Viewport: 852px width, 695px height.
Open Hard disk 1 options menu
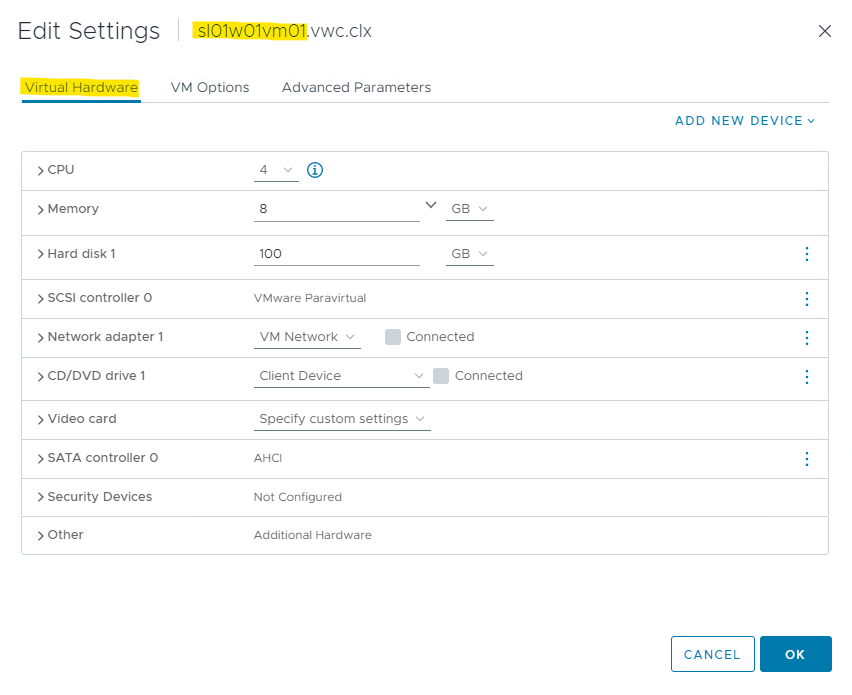tap(807, 254)
